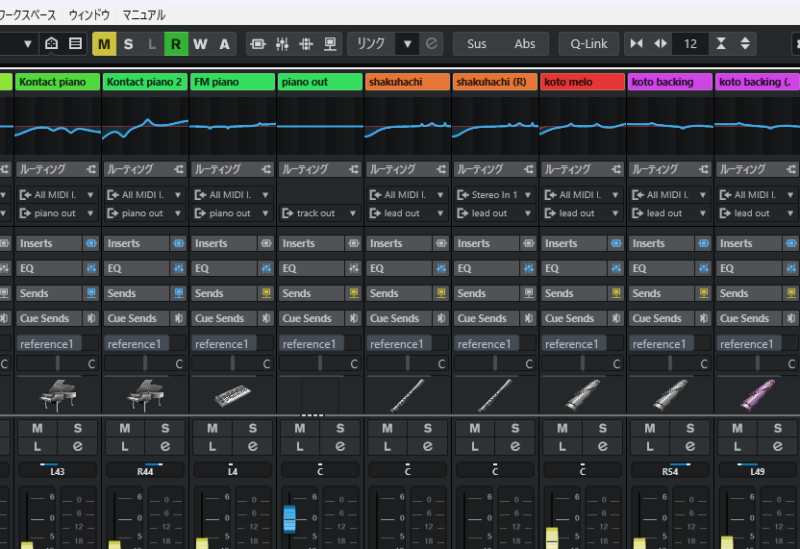Click routing link icon on Kontact piano
This screenshot has height=549, width=800.
click(x=91, y=169)
